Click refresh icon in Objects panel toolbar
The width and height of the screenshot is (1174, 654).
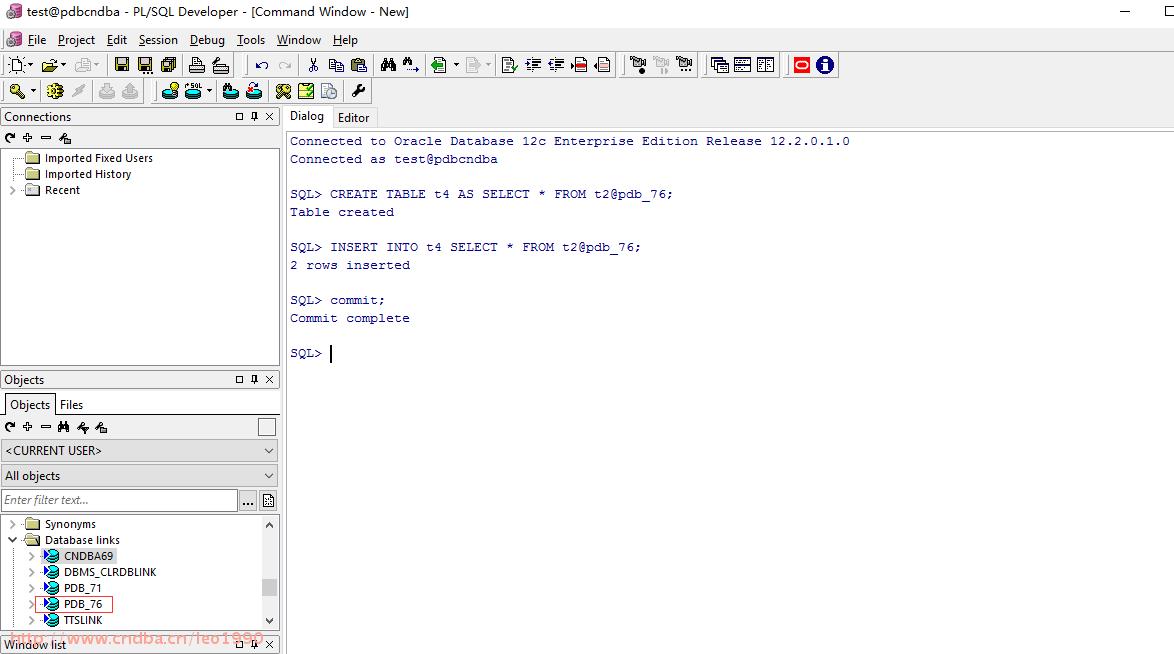tap(10, 427)
